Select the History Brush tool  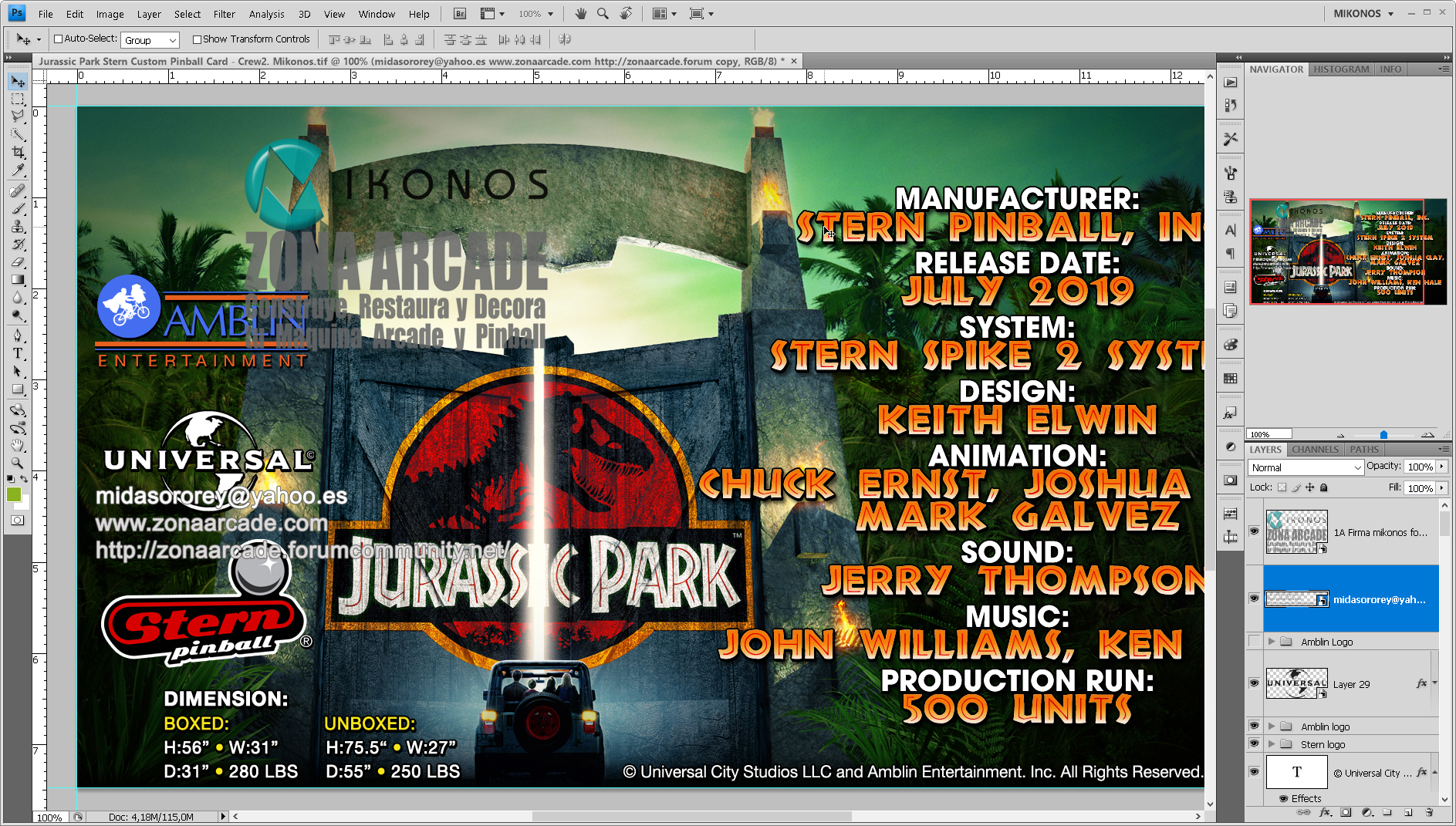click(x=18, y=244)
